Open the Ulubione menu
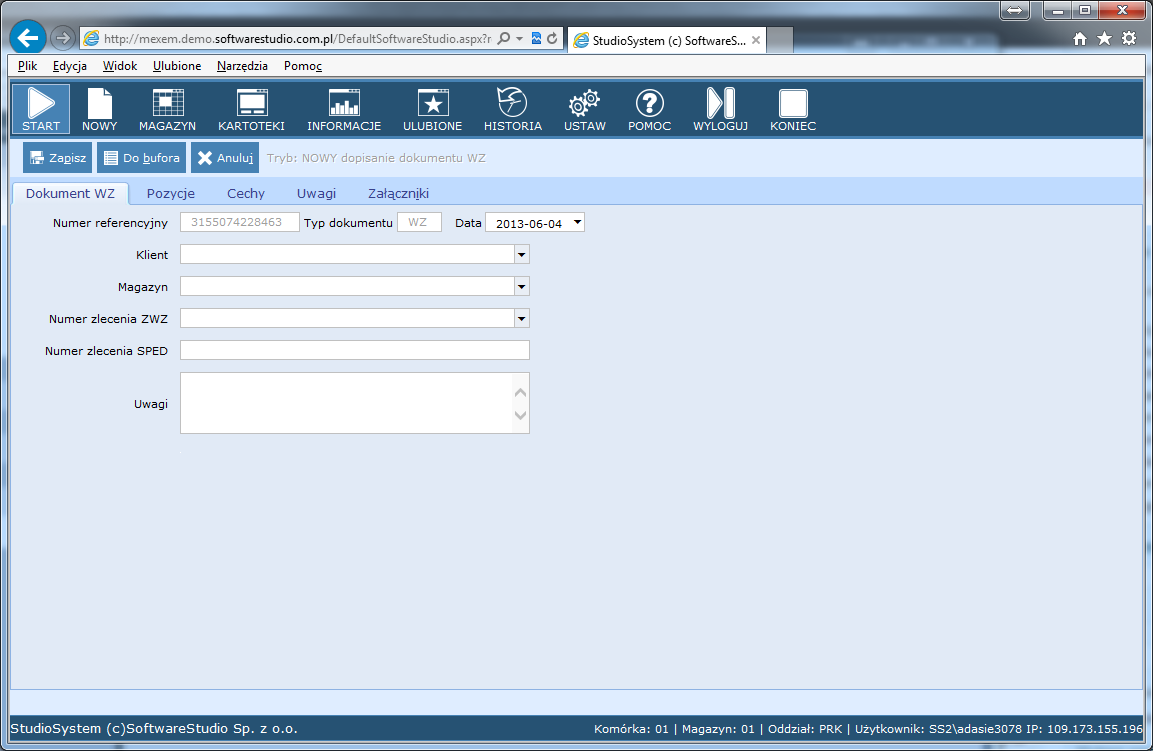Screen dimensions: 1153x751 click(x=177, y=65)
